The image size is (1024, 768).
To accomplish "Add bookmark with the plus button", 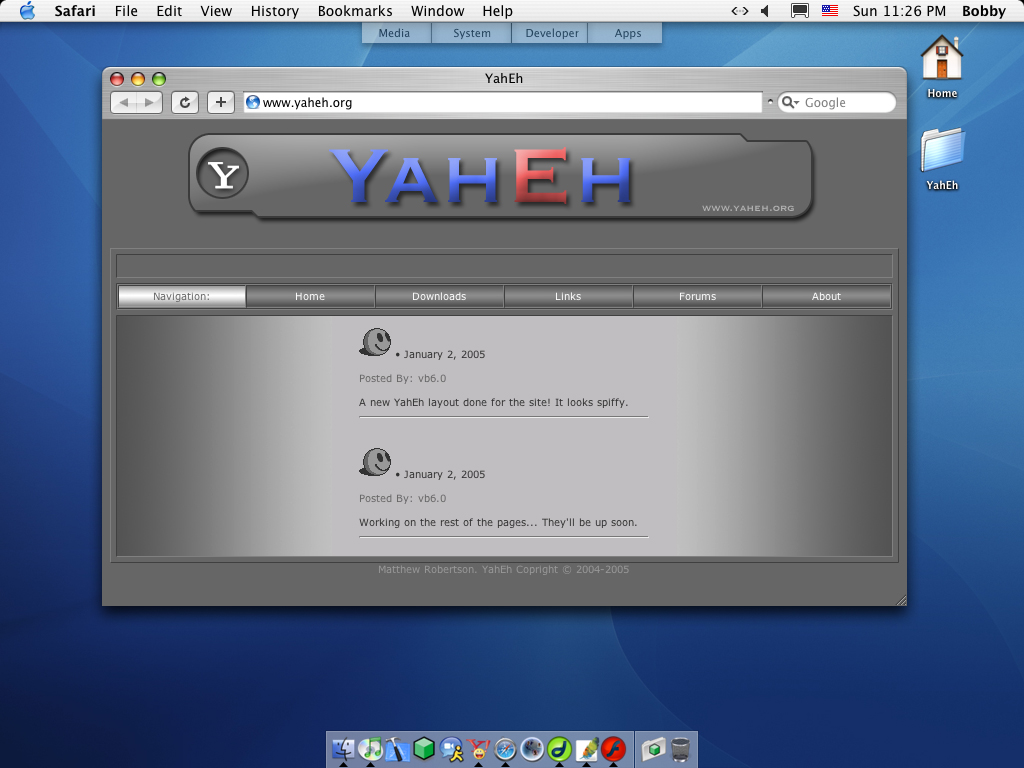I will click(x=221, y=103).
